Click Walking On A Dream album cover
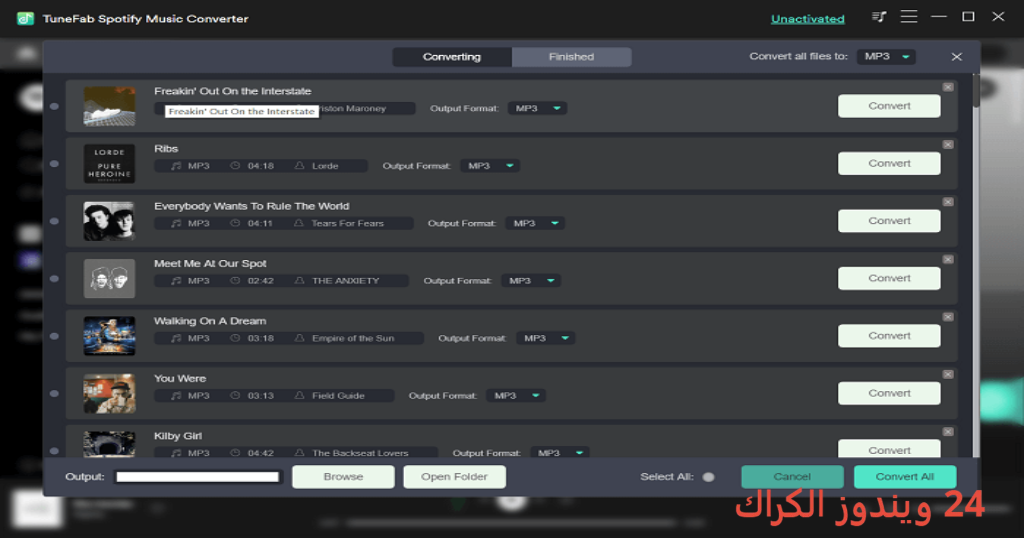The height and width of the screenshot is (538, 1024). click(x=109, y=336)
